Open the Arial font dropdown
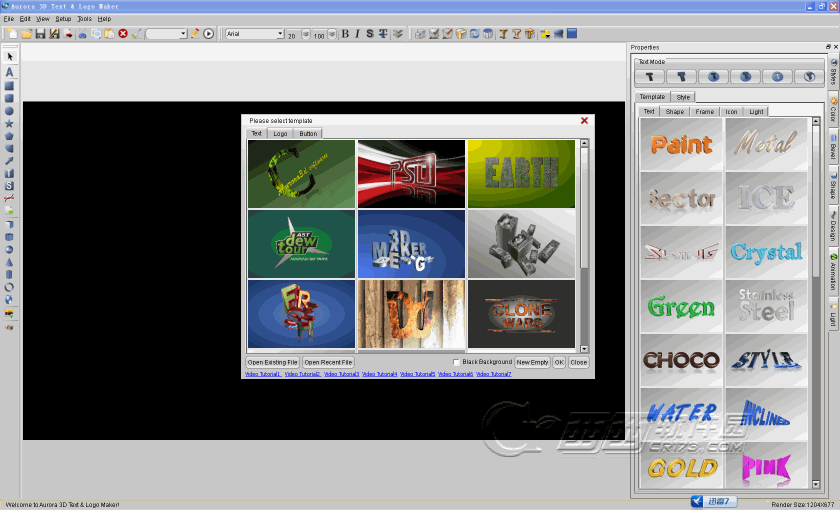 280,34
